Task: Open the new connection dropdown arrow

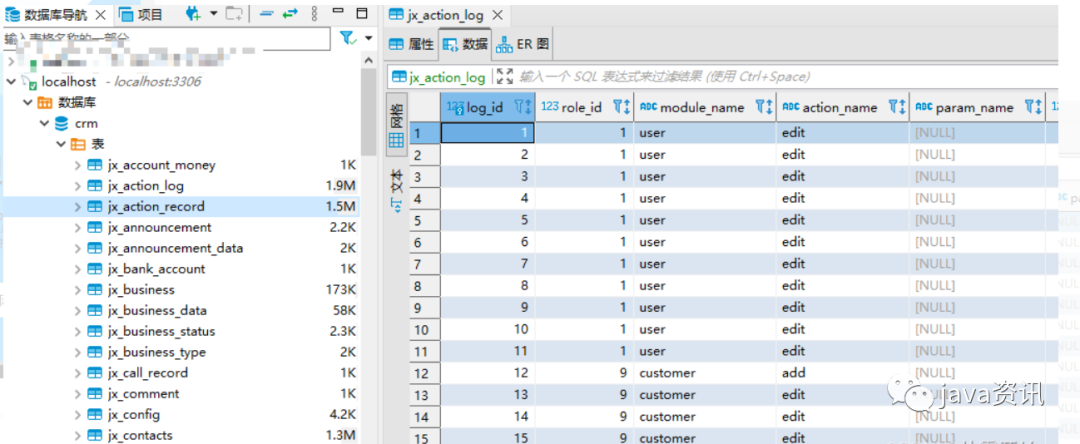Action: pyautogui.click(x=213, y=14)
